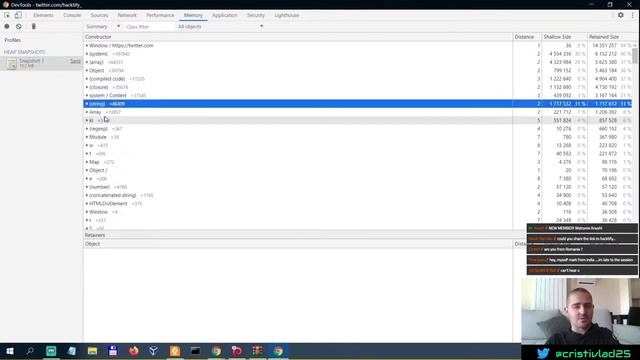Open the All objects filter dropdown
This screenshot has height=360, width=640.
tap(220, 27)
